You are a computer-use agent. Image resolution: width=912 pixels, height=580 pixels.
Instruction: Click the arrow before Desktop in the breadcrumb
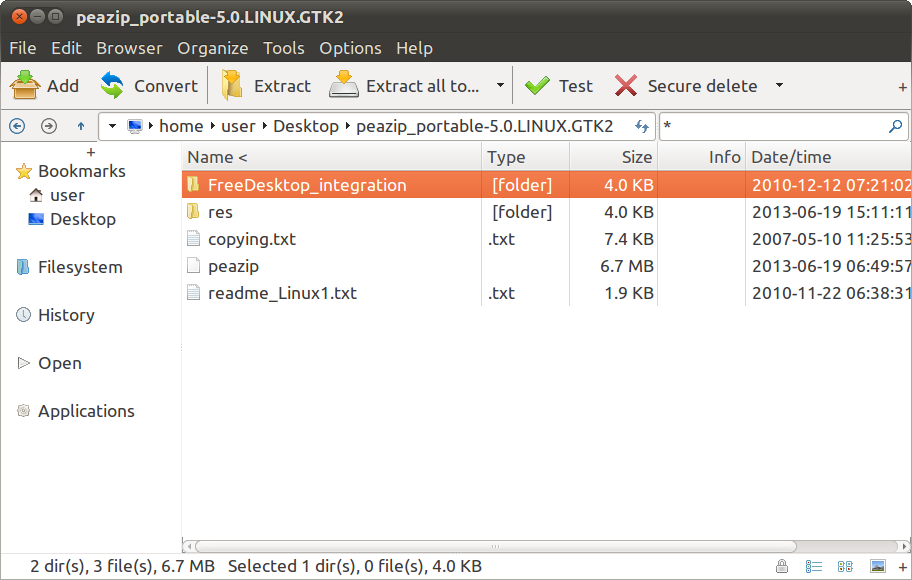point(265,126)
